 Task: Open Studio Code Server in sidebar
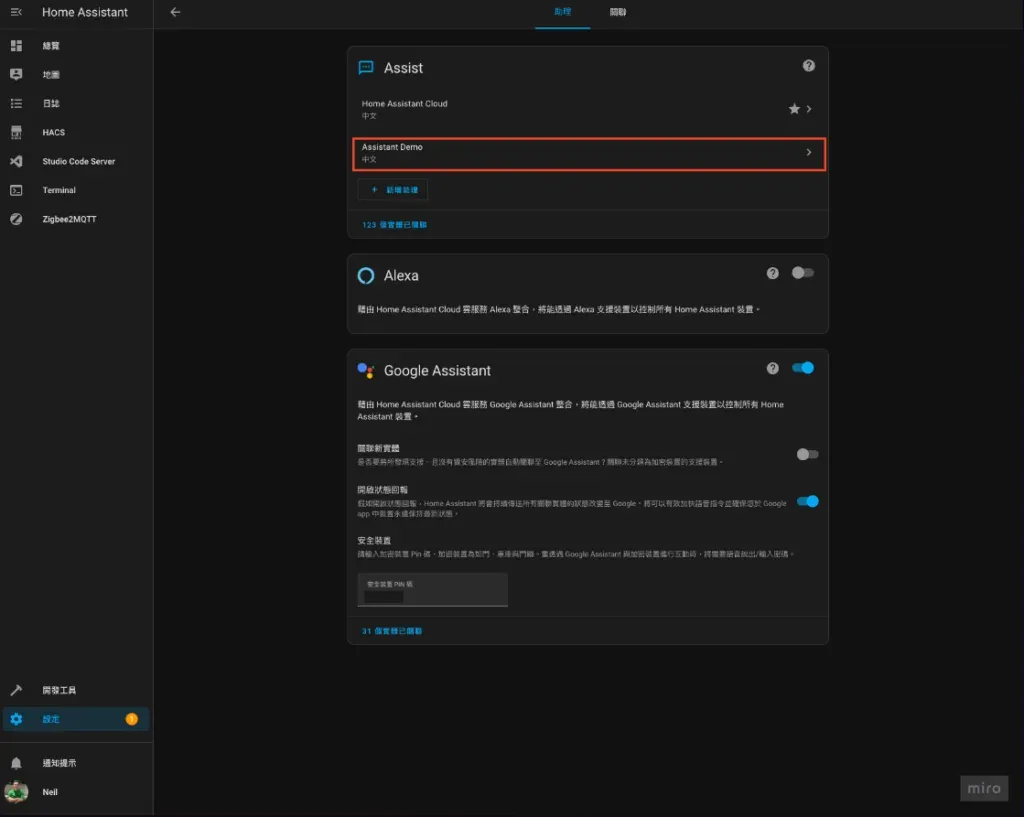tap(78, 161)
